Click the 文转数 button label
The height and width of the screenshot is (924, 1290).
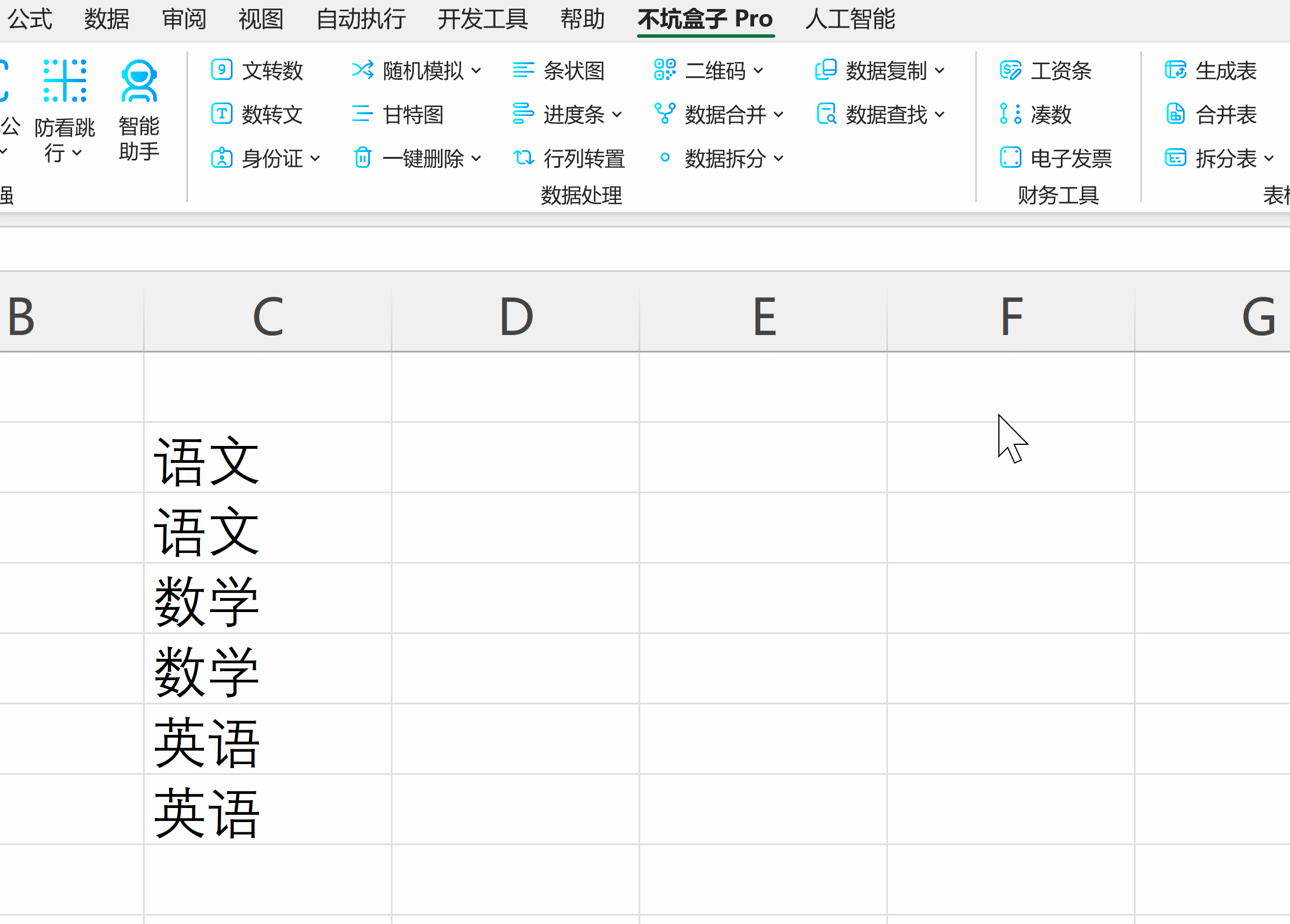(x=273, y=71)
